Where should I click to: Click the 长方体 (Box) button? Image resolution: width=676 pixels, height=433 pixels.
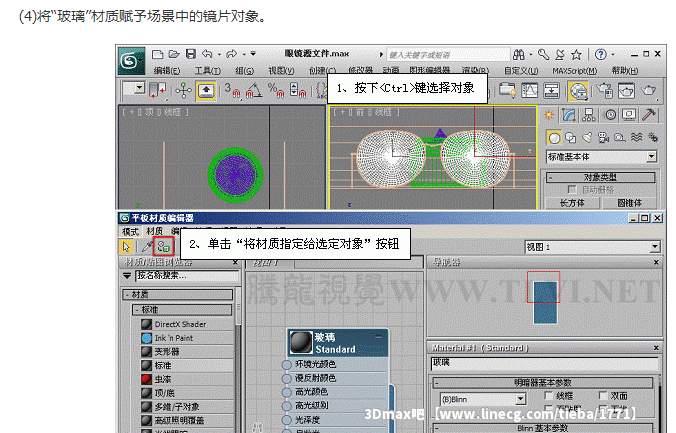[x=571, y=202]
